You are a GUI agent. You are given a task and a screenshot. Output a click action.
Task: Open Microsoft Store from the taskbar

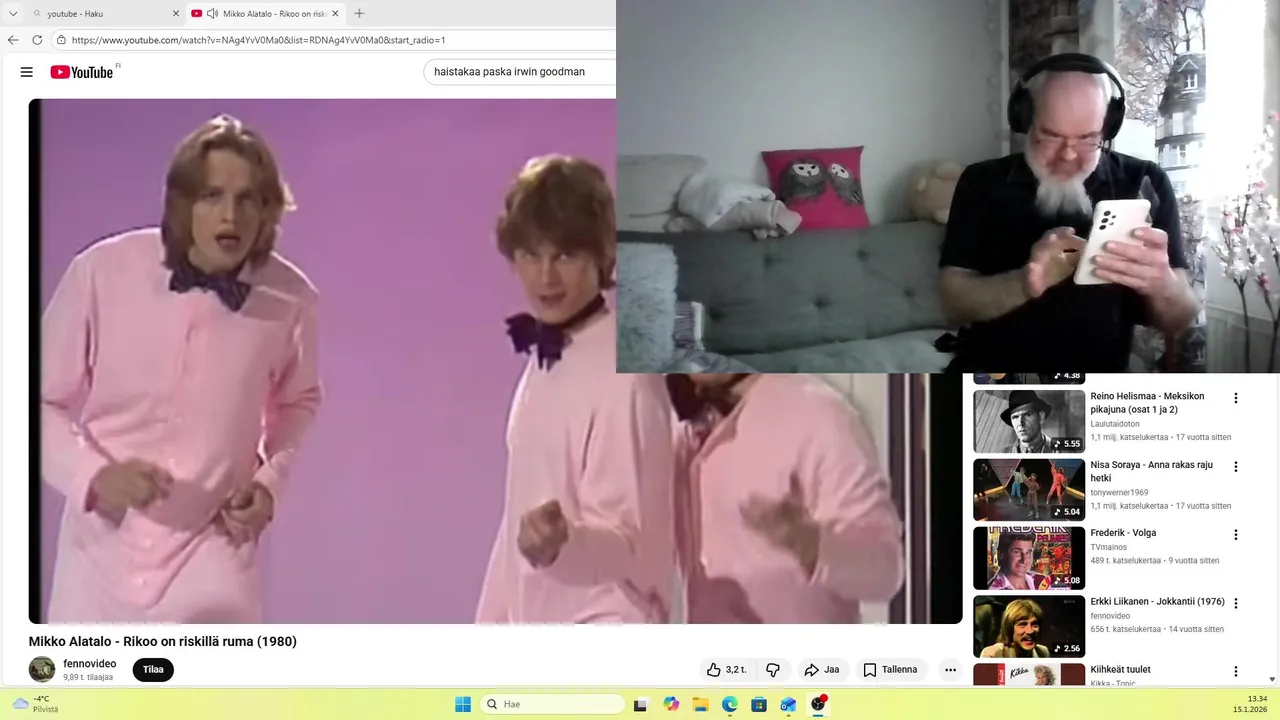click(x=759, y=704)
